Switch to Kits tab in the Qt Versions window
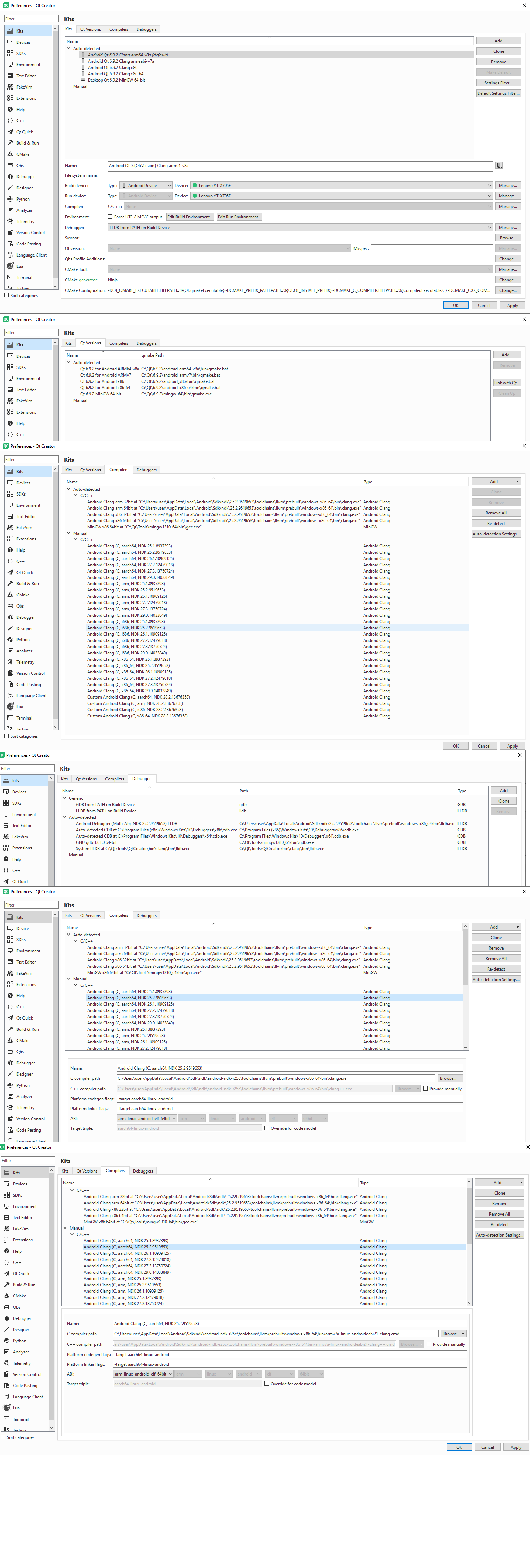530x1568 pixels. [x=68, y=343]
